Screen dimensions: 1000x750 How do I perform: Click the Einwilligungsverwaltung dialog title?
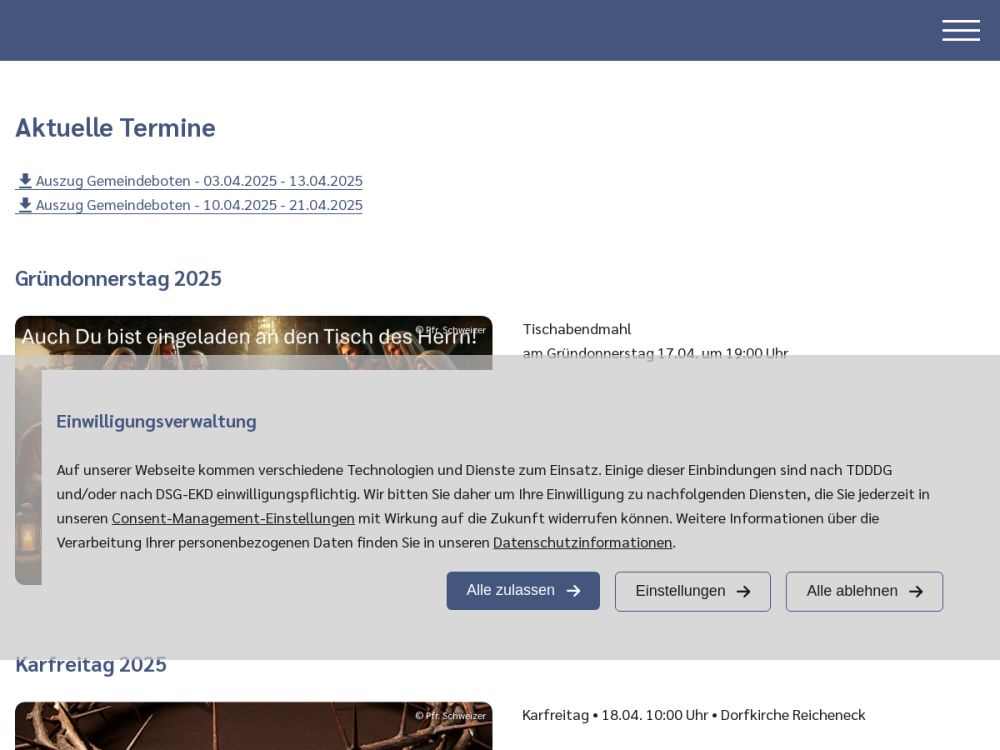click(156, 421)
